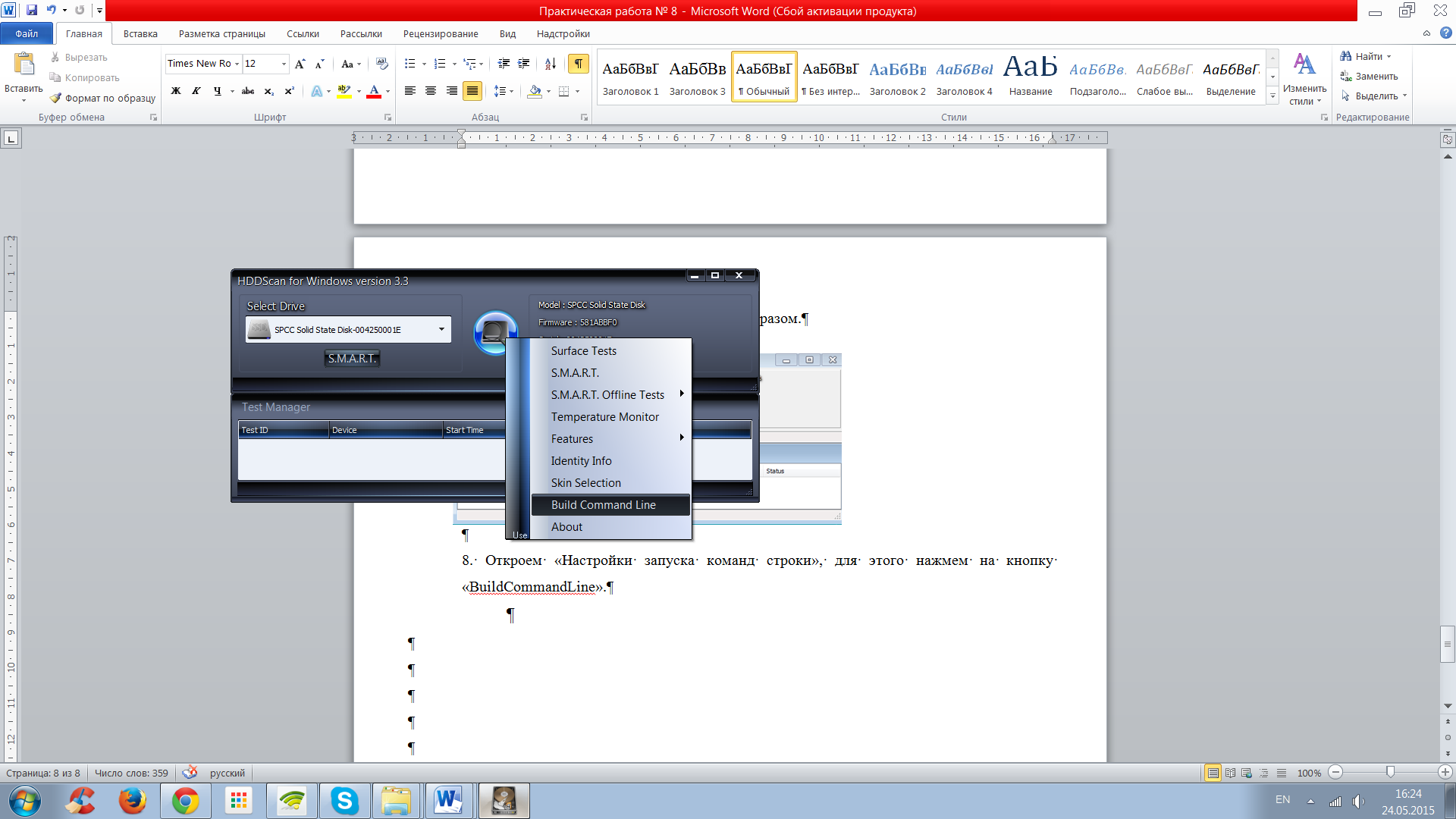Open the Change Case (Аа) dropdown

click(x=350, y=64)
